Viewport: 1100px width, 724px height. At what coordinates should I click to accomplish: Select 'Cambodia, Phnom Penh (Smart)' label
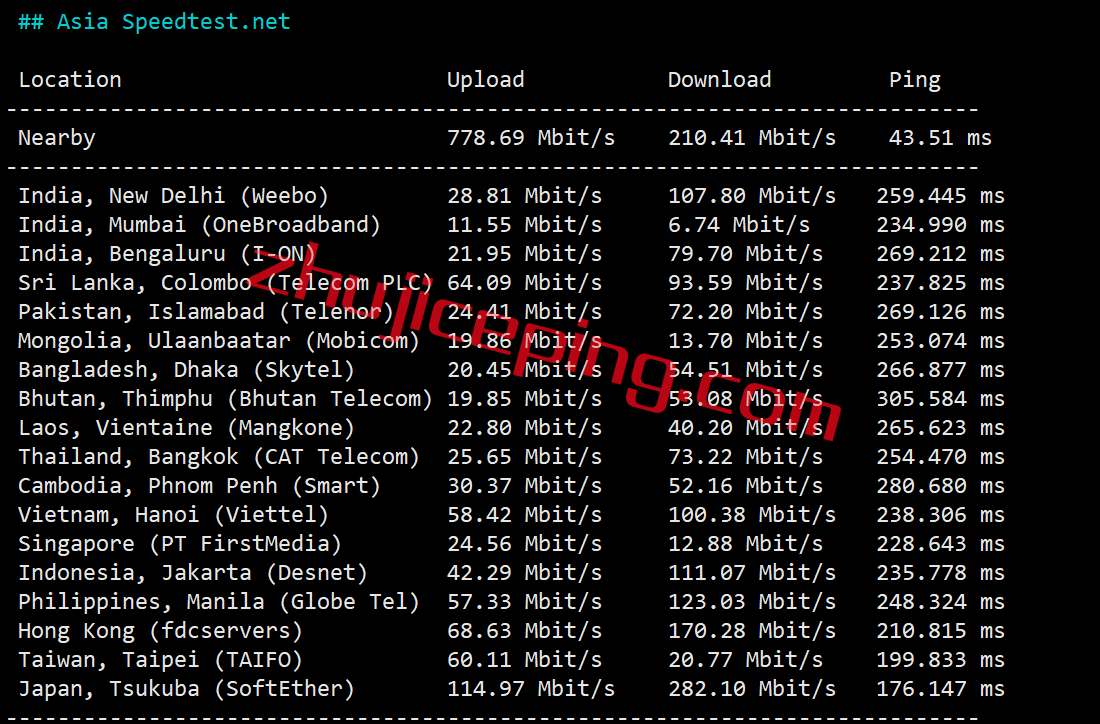point(199,485)
